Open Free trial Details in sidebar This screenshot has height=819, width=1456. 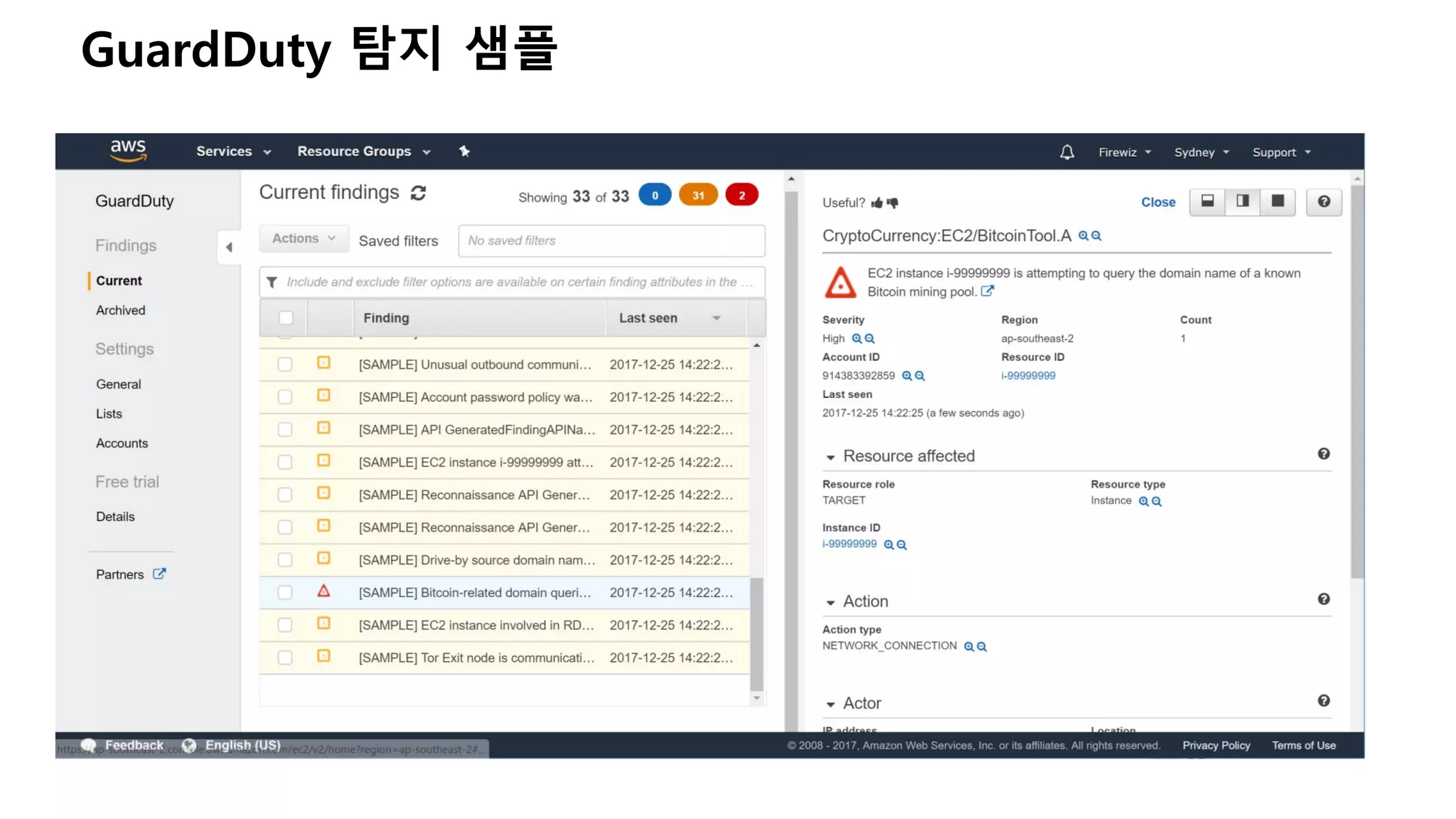[x=115, y=517]
